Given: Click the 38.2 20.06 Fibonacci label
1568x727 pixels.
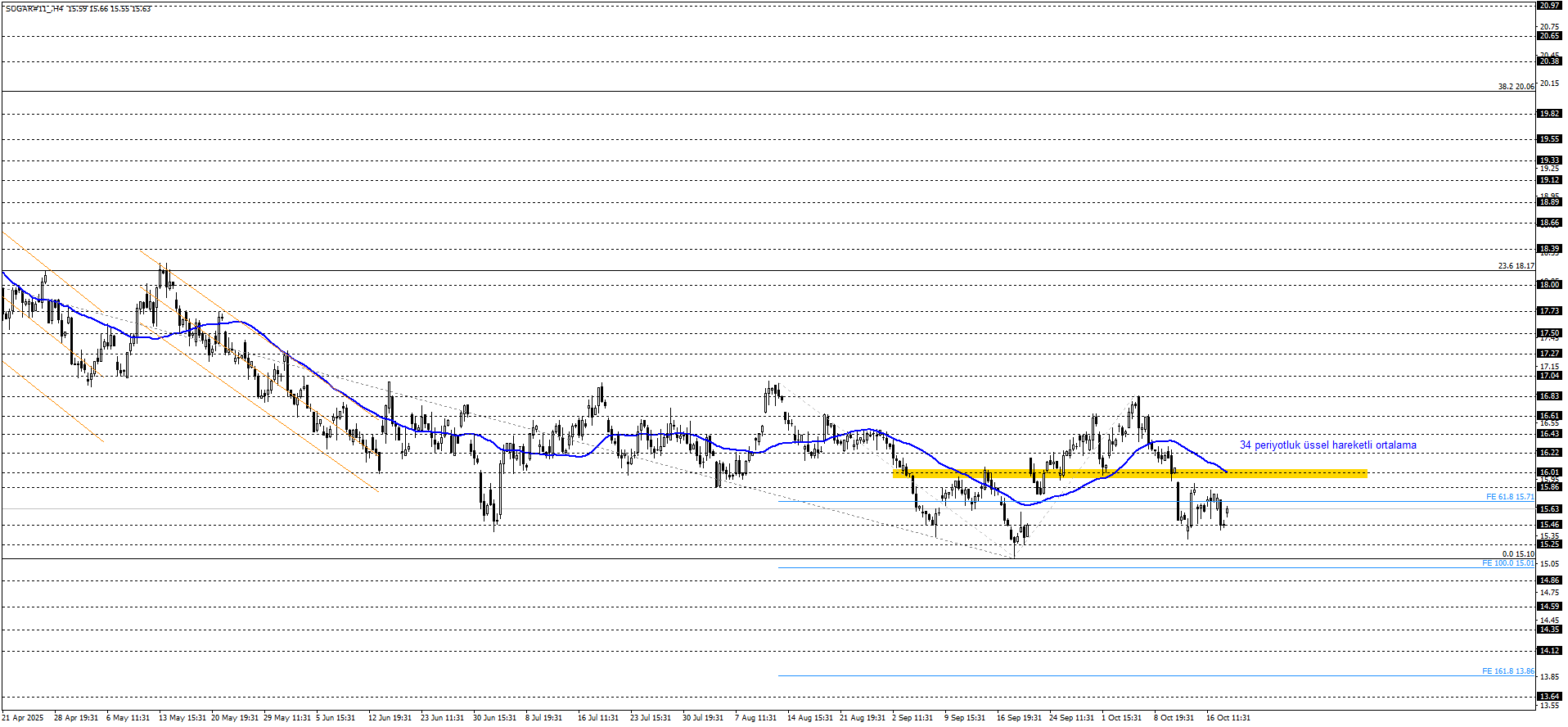Looking at the screenshot, I should (1516, 86).
